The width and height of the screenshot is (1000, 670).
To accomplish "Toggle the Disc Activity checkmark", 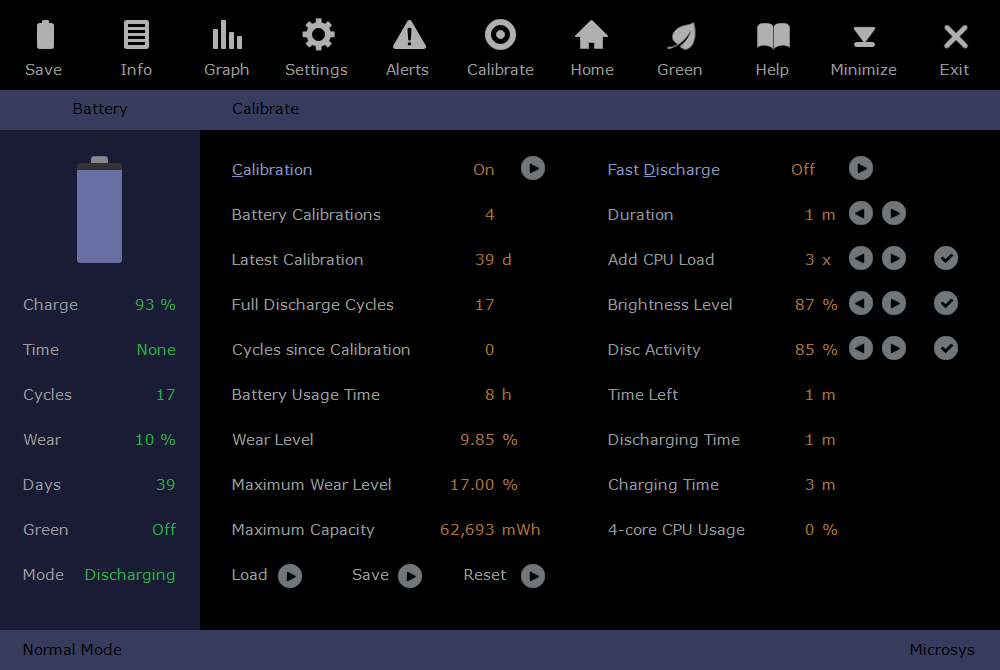I will 946,348.
